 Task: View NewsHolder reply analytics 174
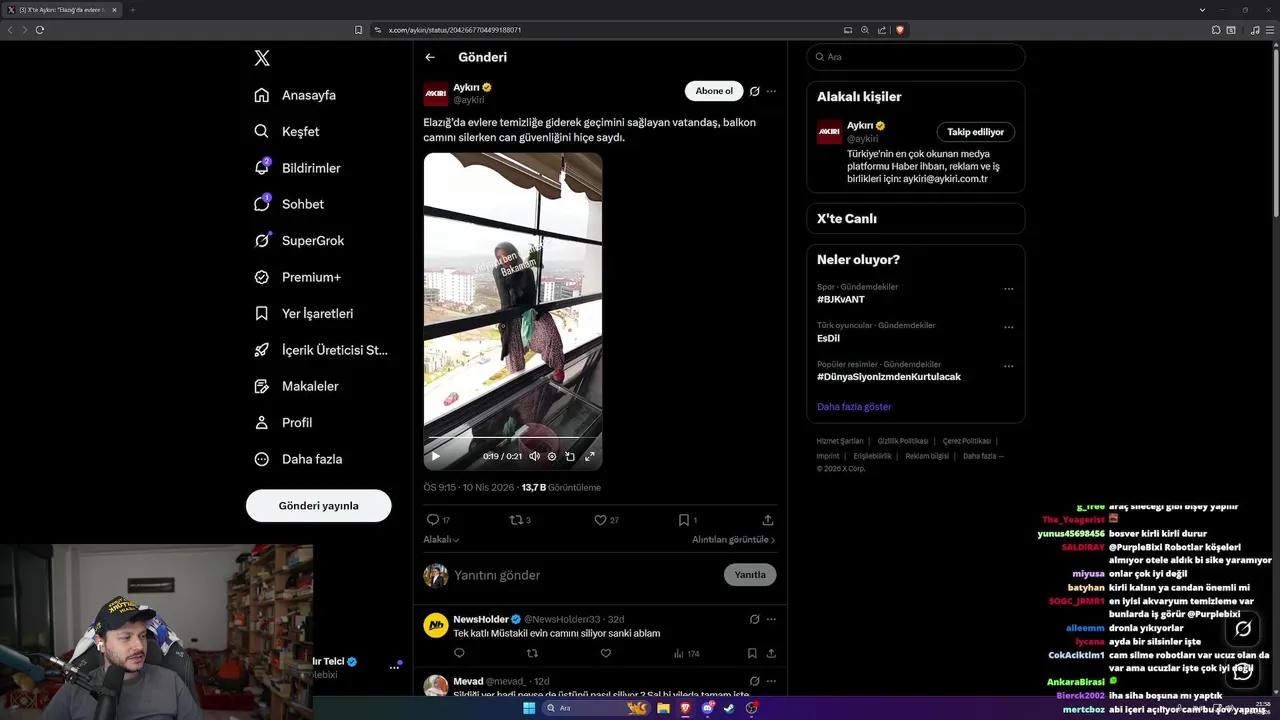point(687,654)
